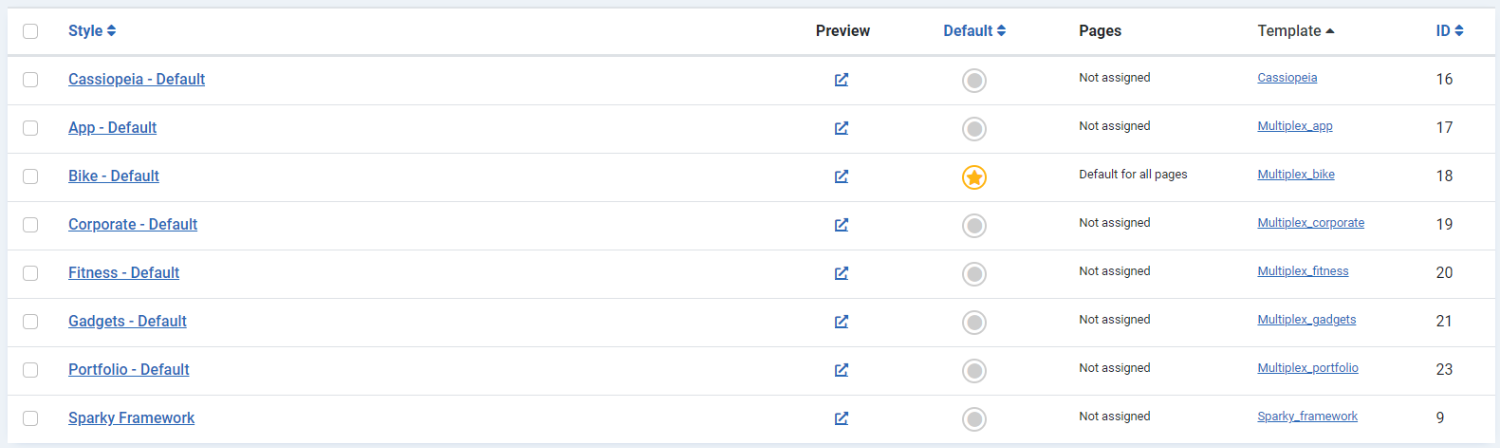Check the Sparky Framework row checkbox
Viewport: 1500px width, 448px height.
[30, 418]
